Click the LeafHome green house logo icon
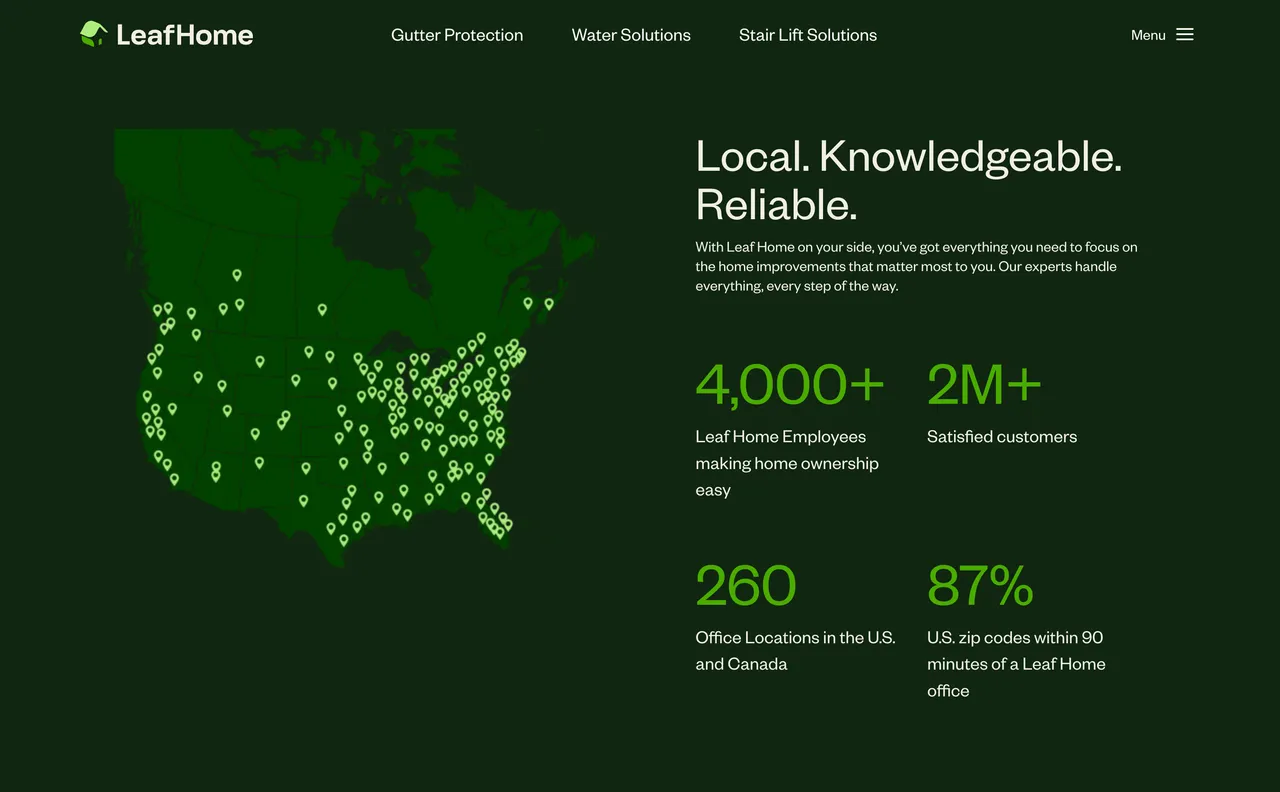 coord(93,34)
